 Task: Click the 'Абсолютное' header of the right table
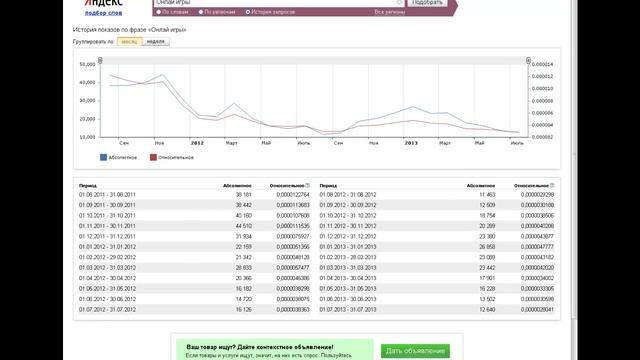(x=481, y=186)
